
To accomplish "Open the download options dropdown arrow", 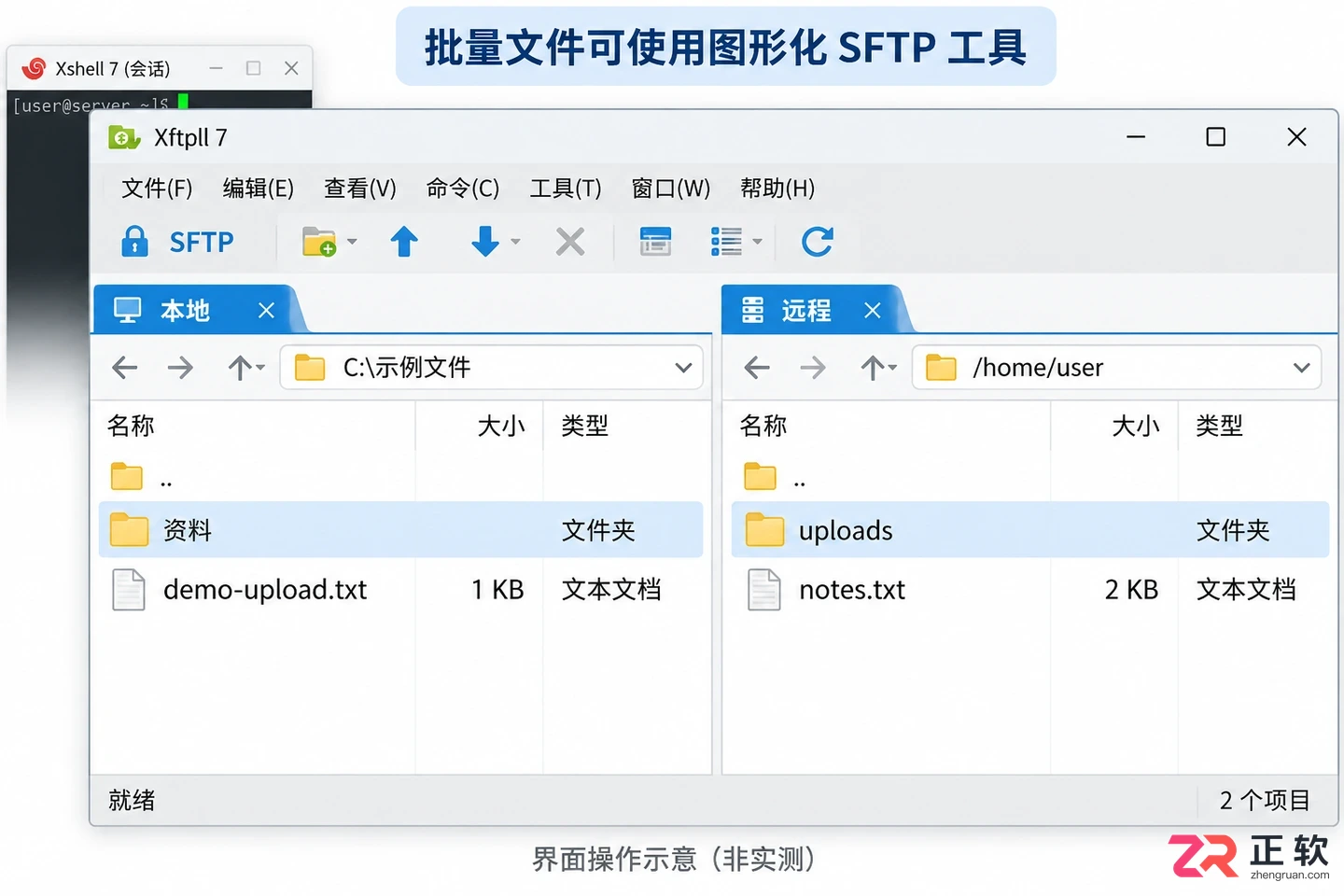I will 515,242.
